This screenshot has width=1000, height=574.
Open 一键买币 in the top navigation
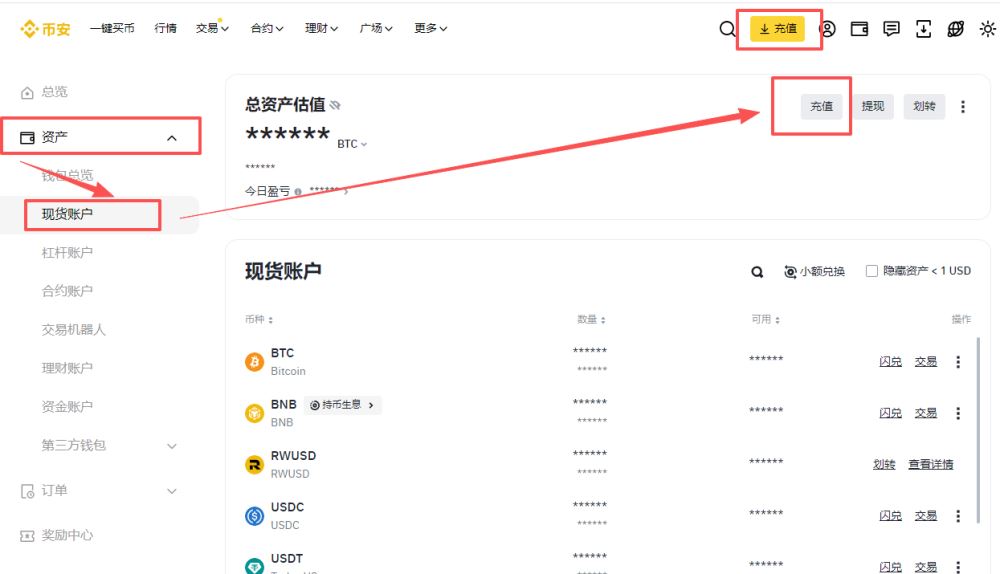tap(112, 28)
